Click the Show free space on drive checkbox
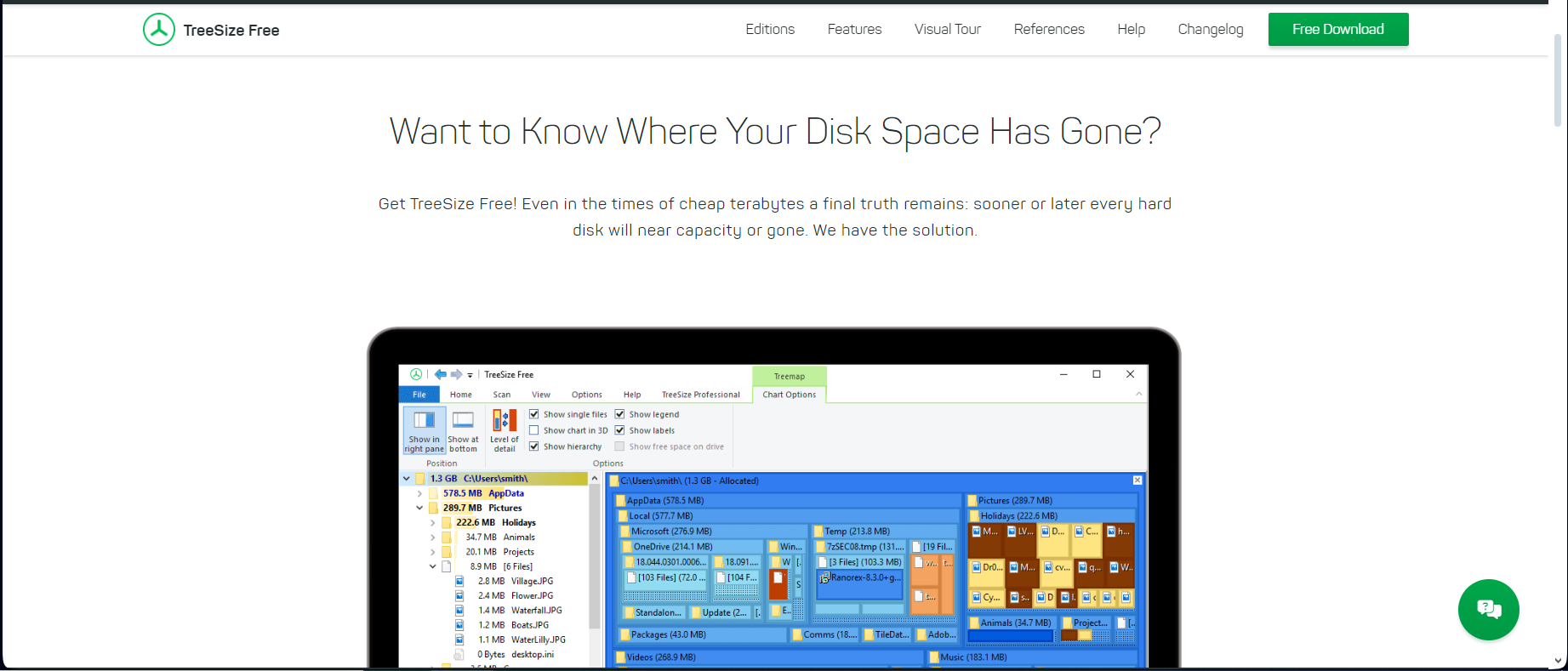The height and width of the screenshot is (671, 1568). (x=620, y=446)
